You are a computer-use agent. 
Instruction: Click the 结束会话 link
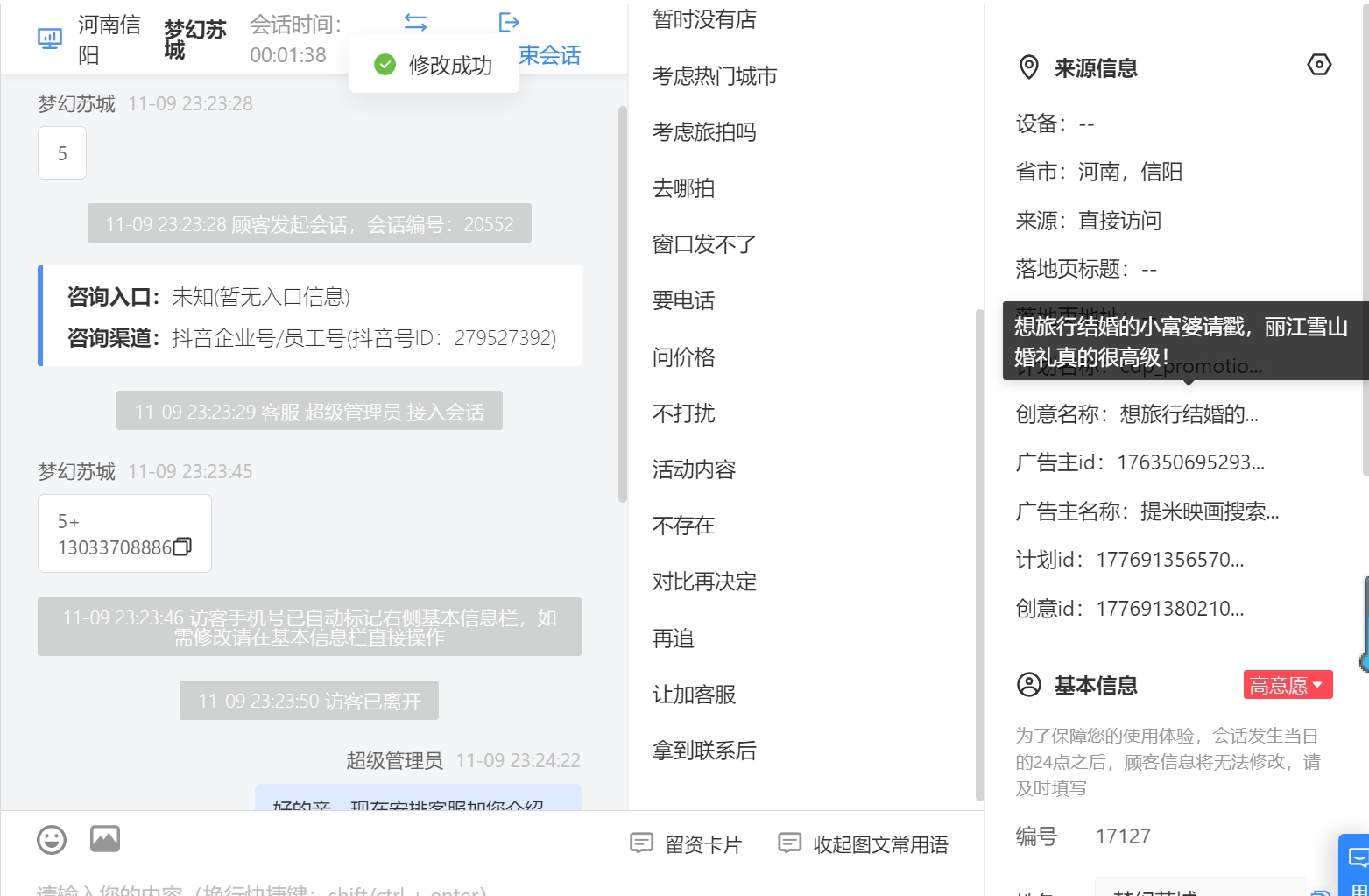click(550, 55)
